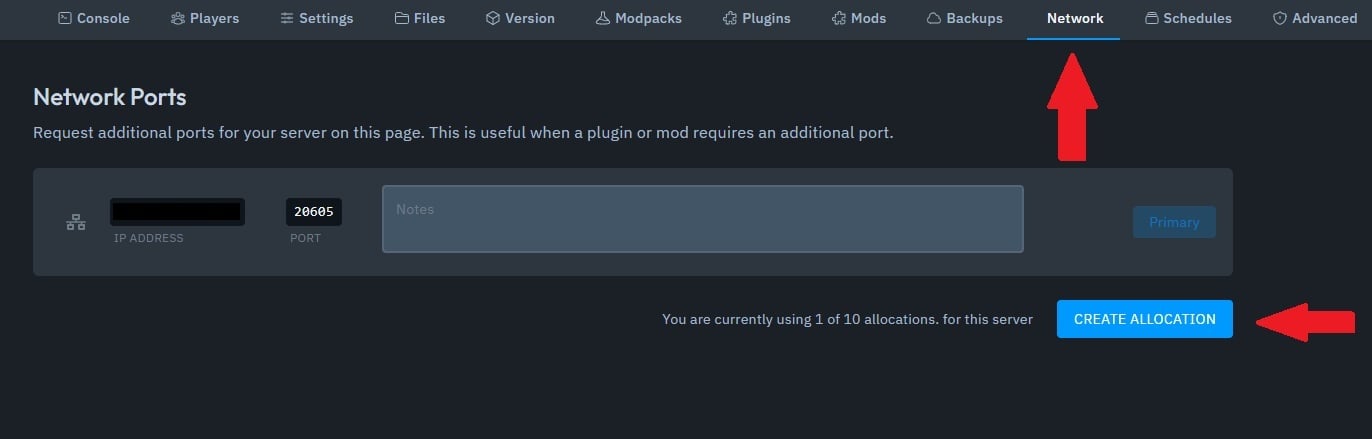Click the sliders icon beside Settings
1372x439 pixels.
click(287, 18)
